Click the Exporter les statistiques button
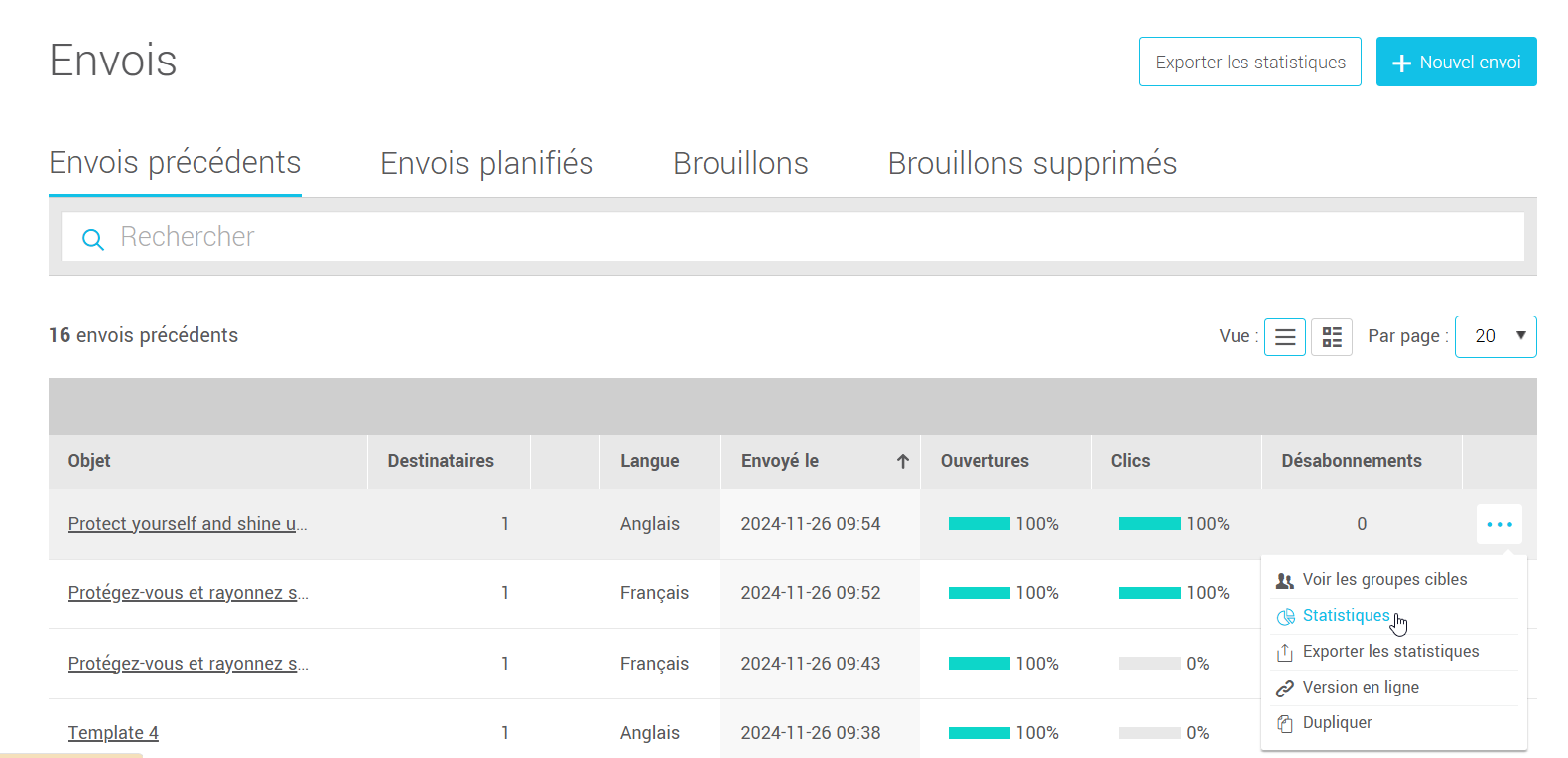Image resolution: width=1568 pixels, height=758 pixels. [1249, 62]
